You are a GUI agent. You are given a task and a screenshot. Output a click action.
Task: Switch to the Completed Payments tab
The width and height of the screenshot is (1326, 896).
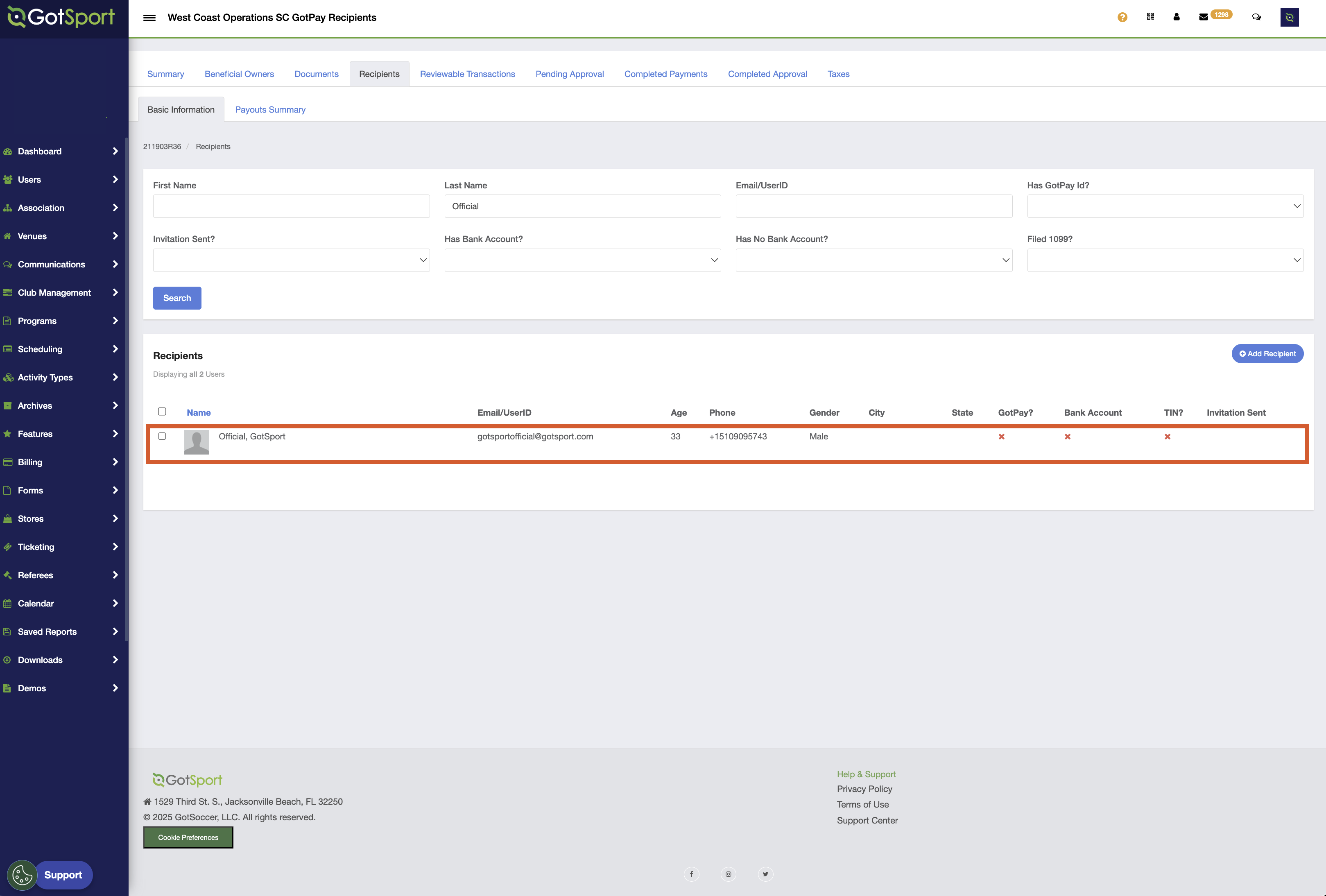[665, 74]
